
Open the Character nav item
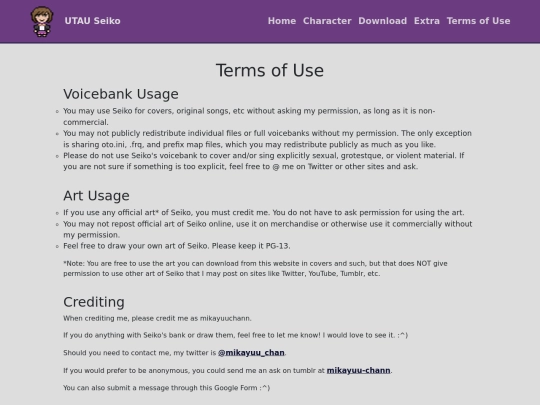point(327,21)
